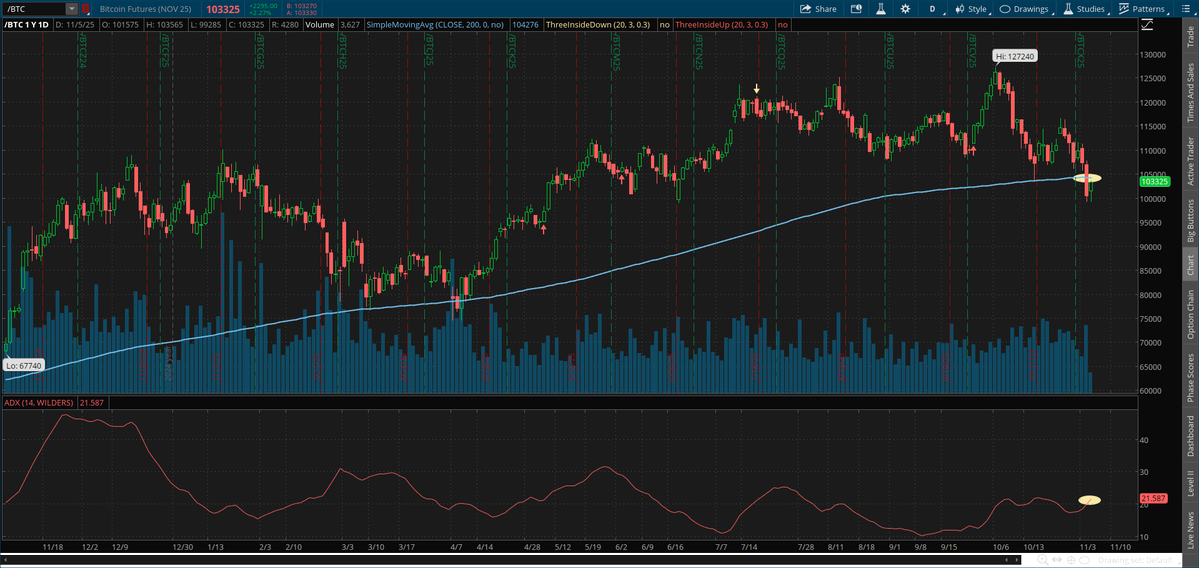Open the list menu icon at top right
Image resolution: width=1199 pixels, height=568 pixels.
[1187, 9]
